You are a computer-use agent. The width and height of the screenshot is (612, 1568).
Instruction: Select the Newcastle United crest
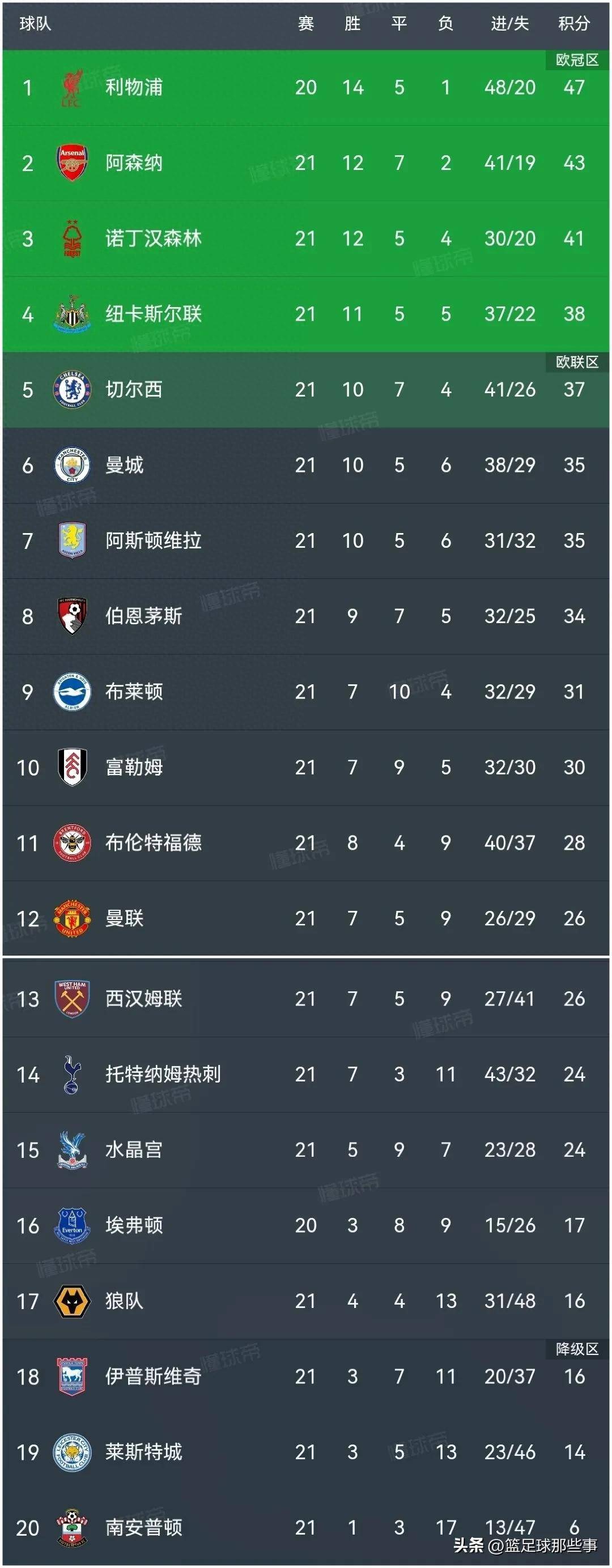pyautogui.click(x=72, y=314)
